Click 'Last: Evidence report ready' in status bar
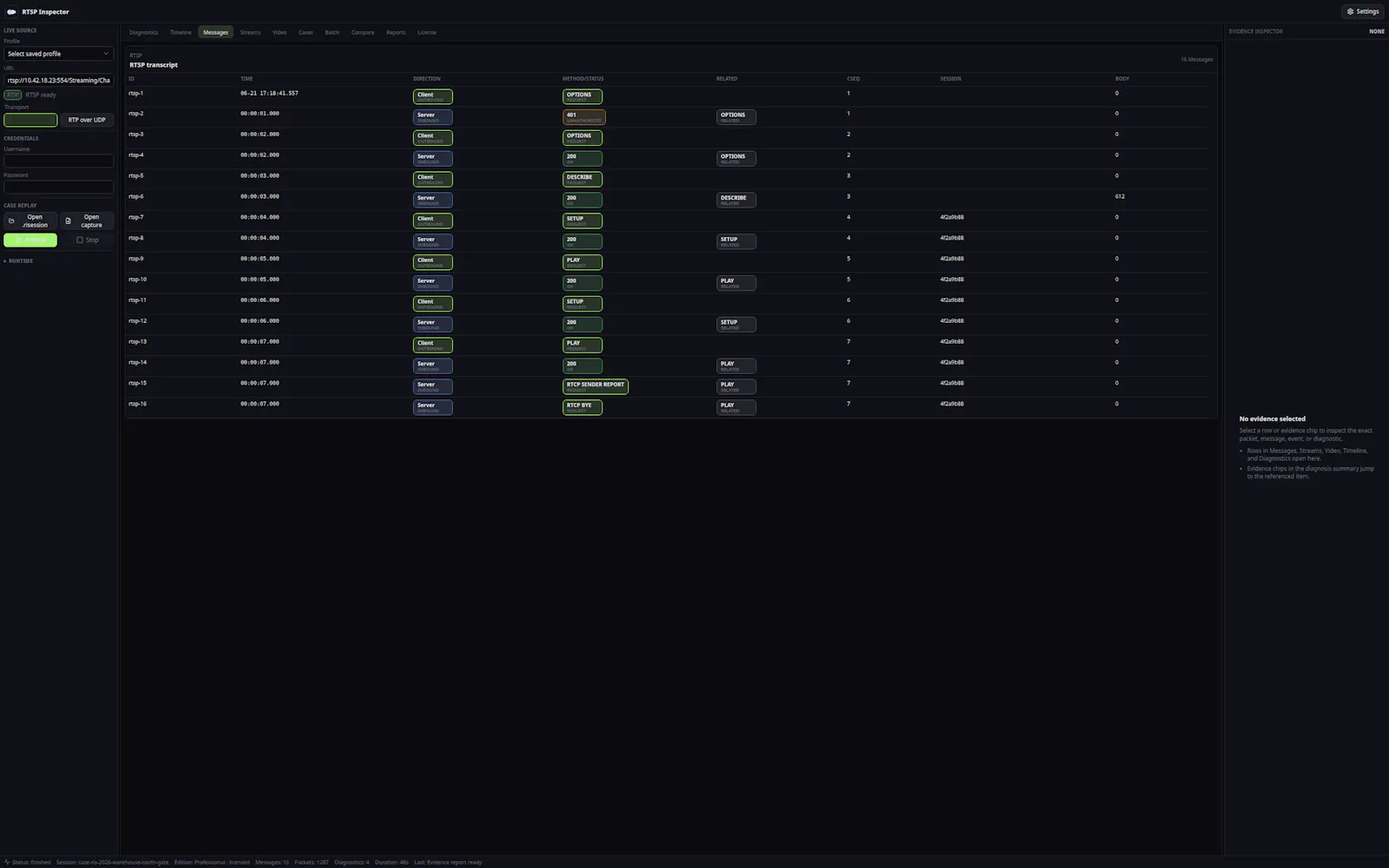 click(448, 862)
